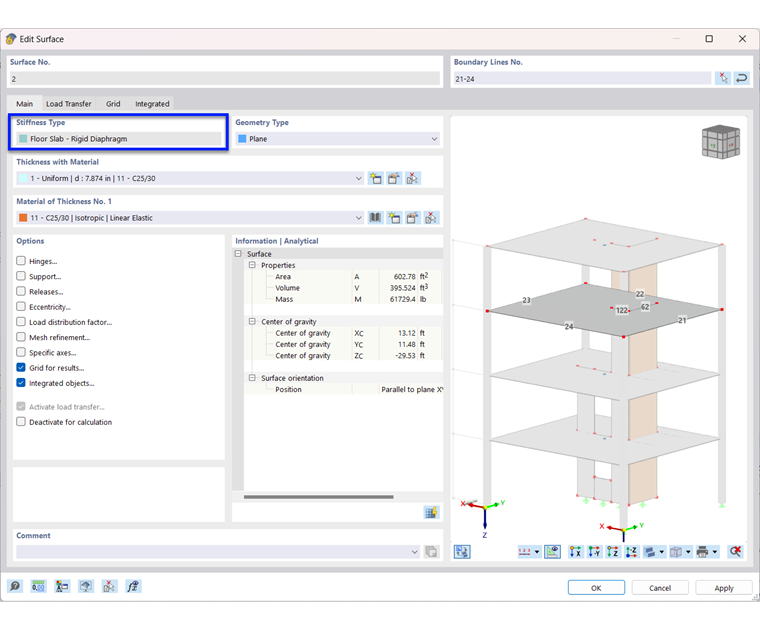Click the reverse boundary lines arrow icon
Image resolution: width=760 pixels, height=631 pixels.
click(x=742, y=79)
